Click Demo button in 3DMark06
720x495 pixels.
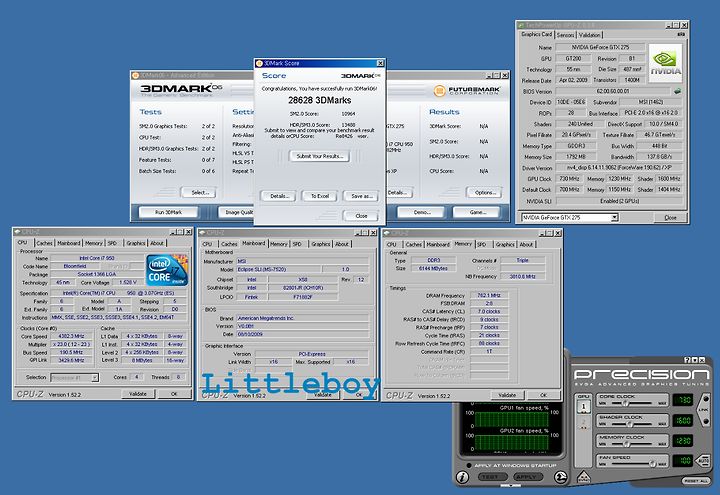[x=422, y=212]
